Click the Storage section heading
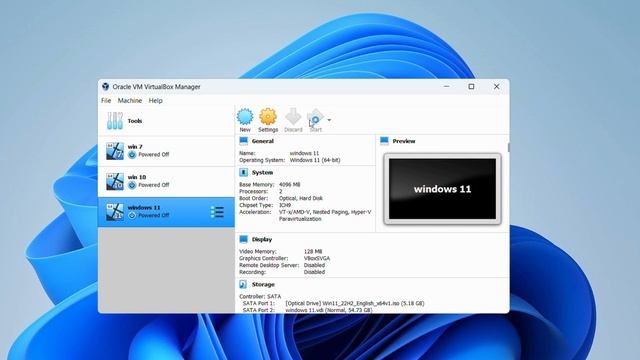 coord(263,284)
